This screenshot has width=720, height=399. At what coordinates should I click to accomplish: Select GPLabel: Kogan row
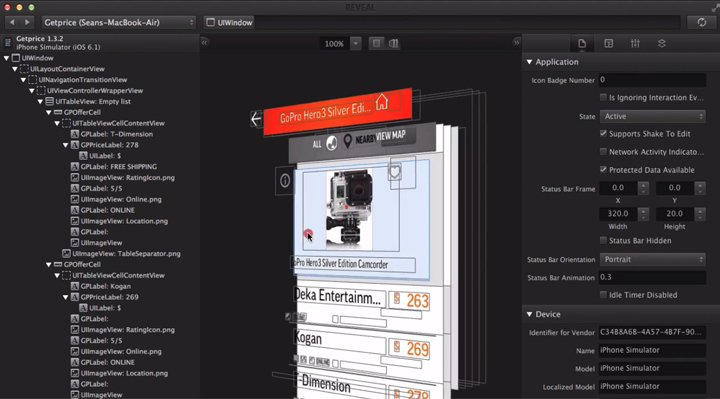(101, 286)
